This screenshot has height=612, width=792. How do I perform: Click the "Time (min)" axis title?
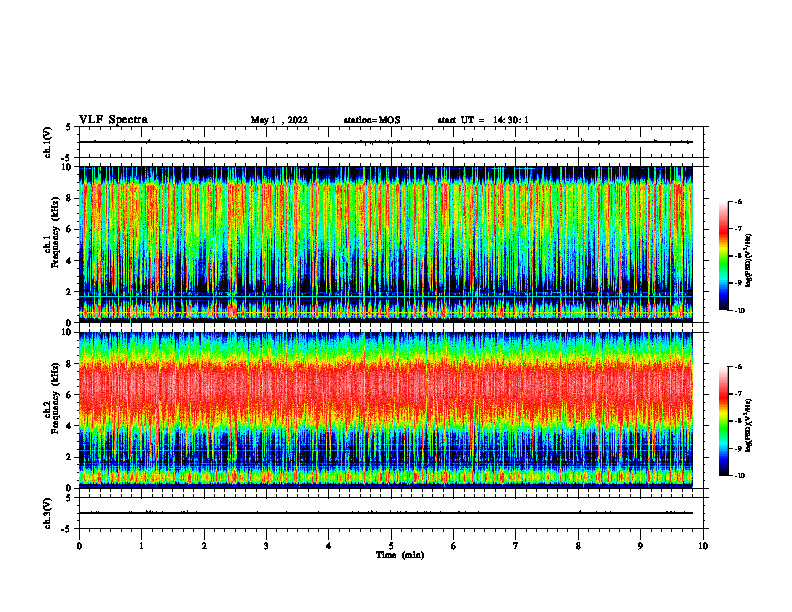(x=400, y=555)
